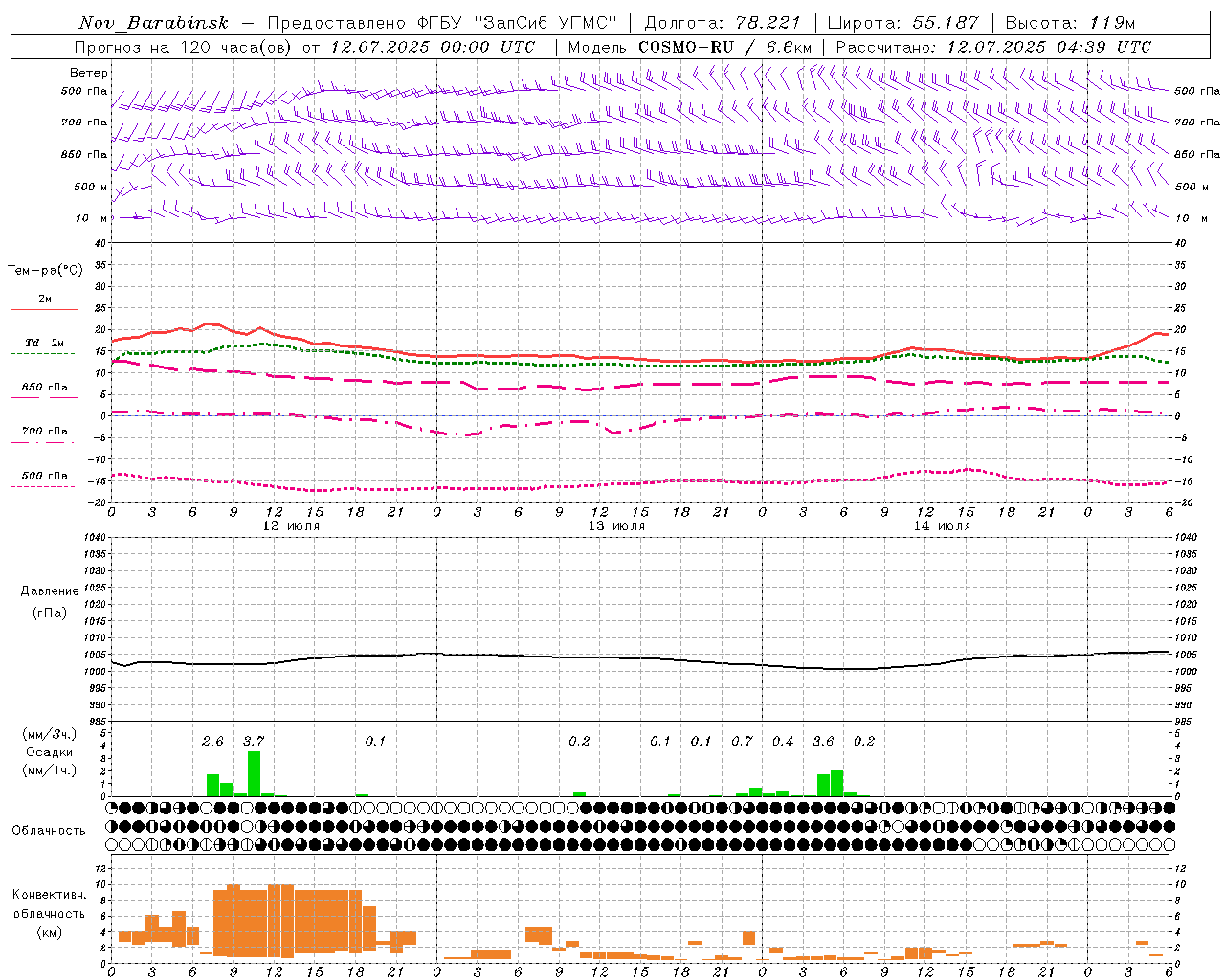Click the 1040 tick on left pressure axis
1225x980 pixels.
pyautogui.click(x=95, y=537)
